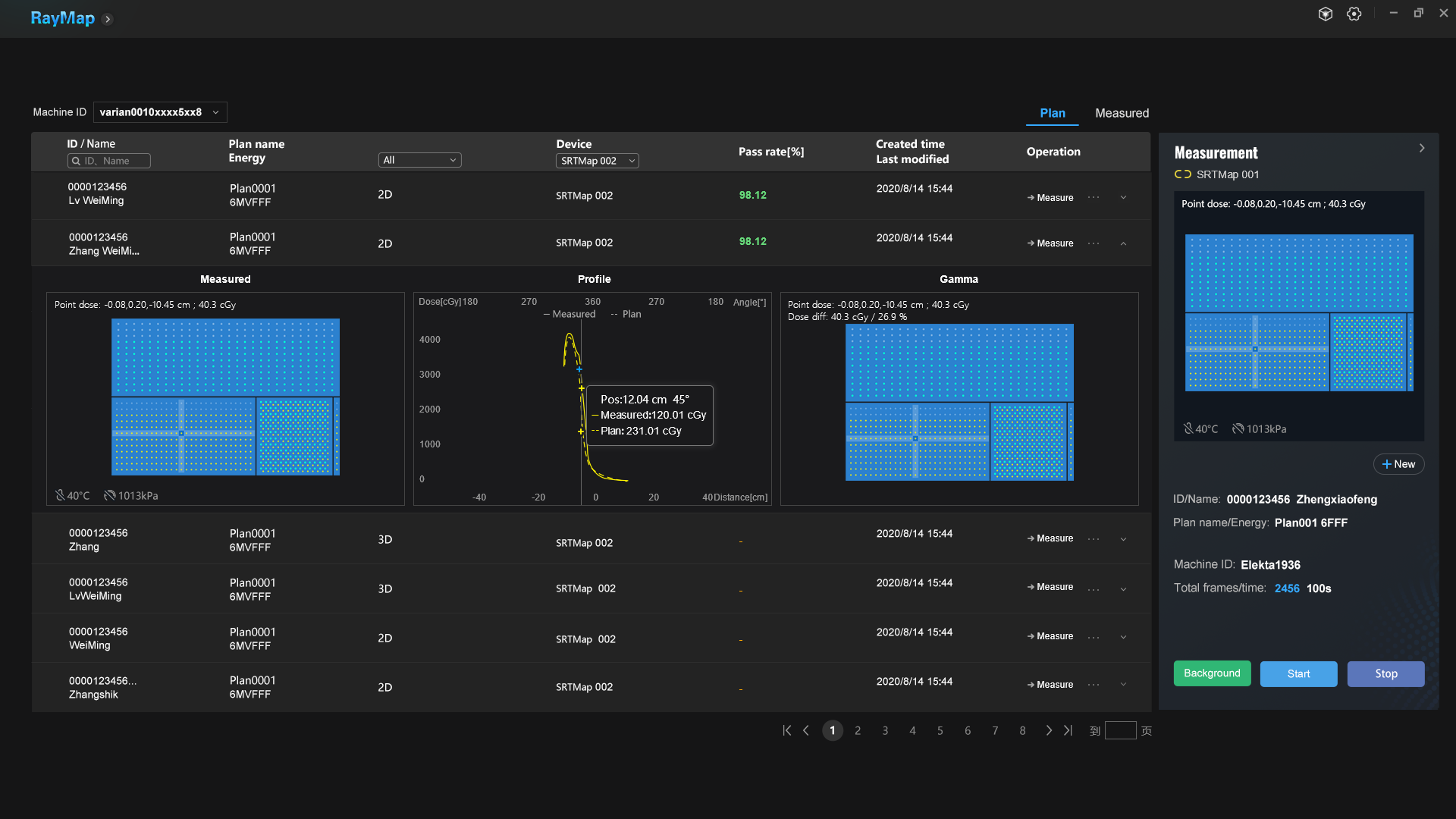This screenshot has width=1456, height=819.
Task: Expand the Zhangshik row details
Action: [1123, 685]
